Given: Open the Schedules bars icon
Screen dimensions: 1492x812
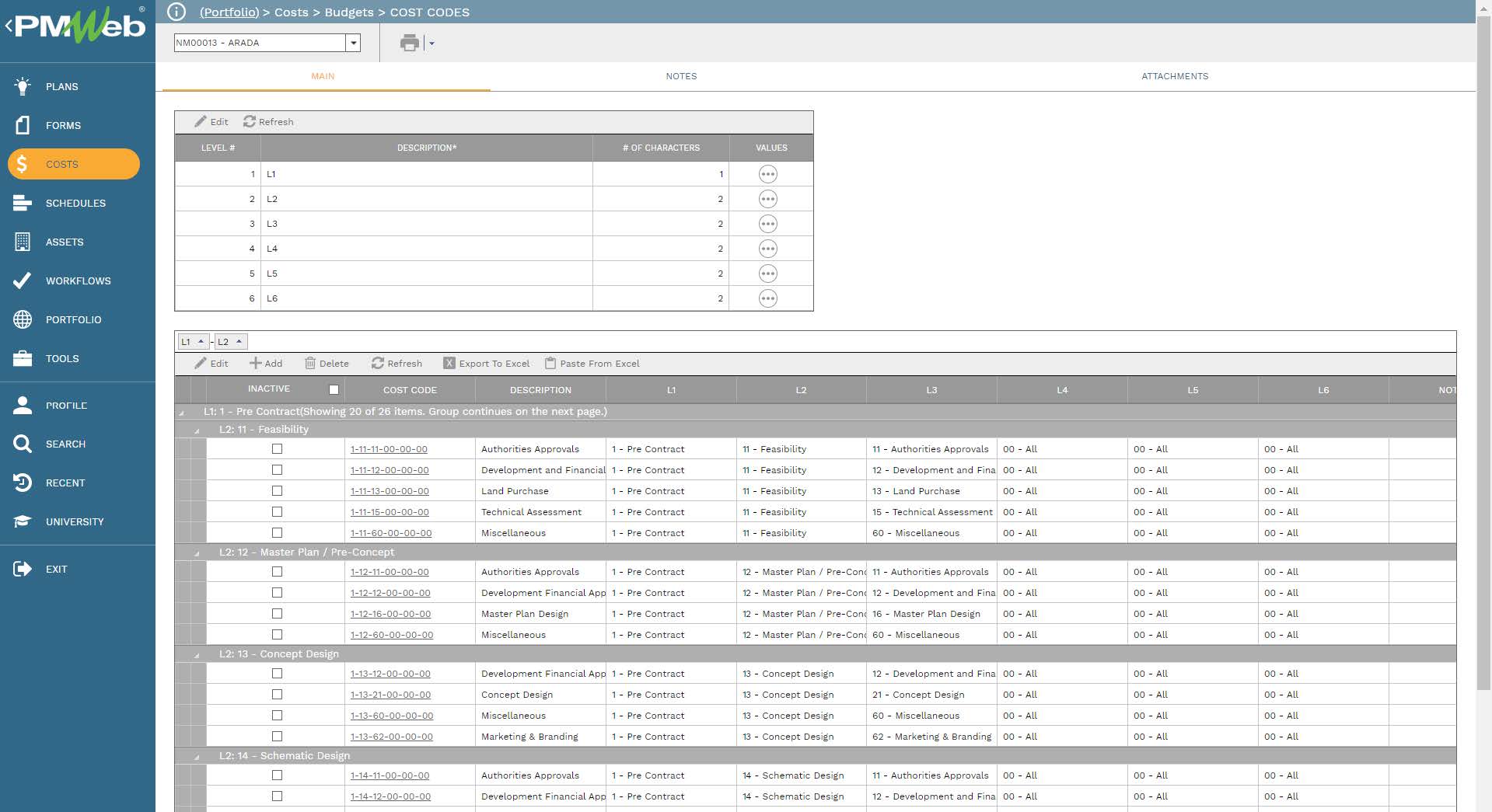Looking at the screenshot, I should [23, 203].
